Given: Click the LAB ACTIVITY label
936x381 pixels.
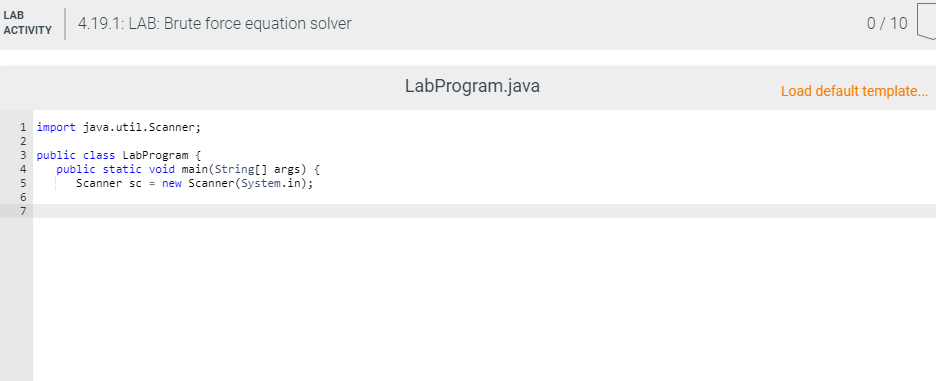Looking at the screenshot, I should 27,23.
